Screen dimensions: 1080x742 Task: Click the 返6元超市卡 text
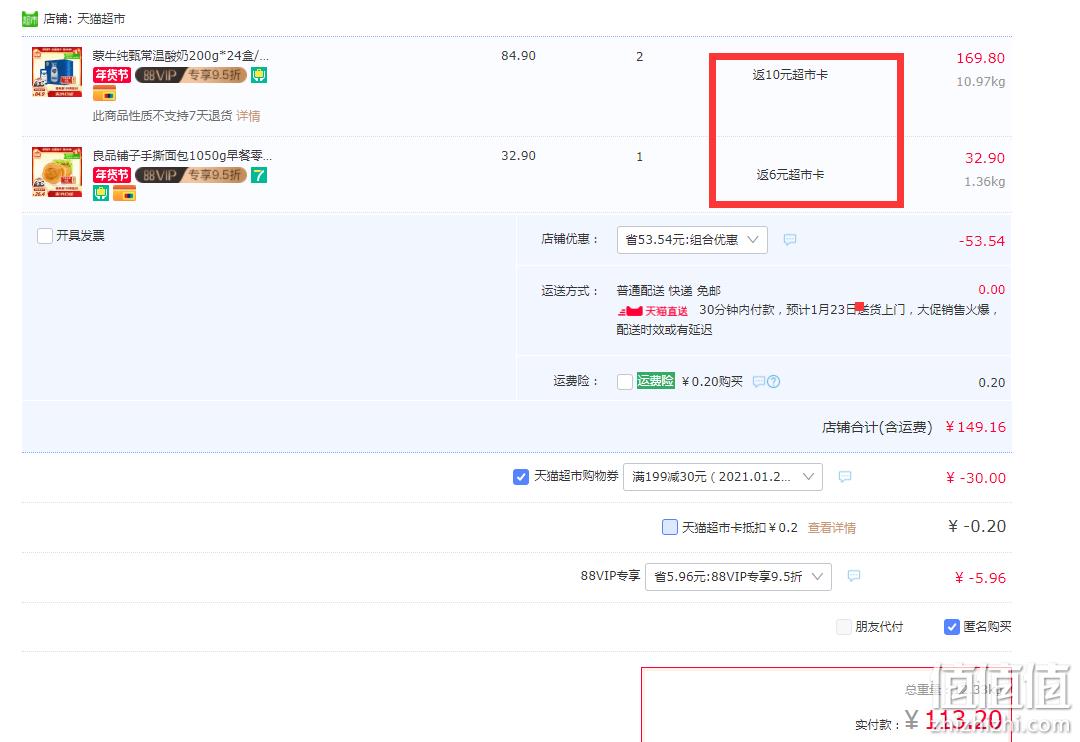pyautogui.click(x=791, y=174)
